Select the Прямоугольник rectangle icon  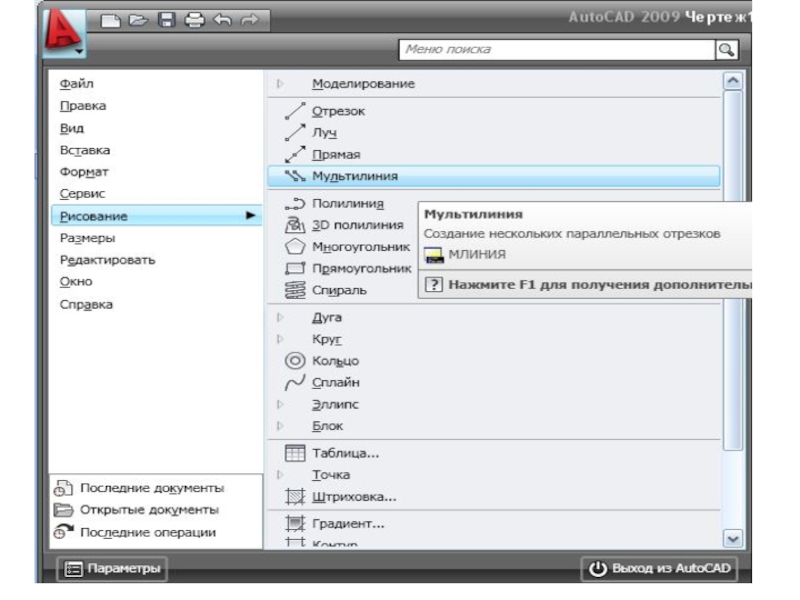(295, 268)
